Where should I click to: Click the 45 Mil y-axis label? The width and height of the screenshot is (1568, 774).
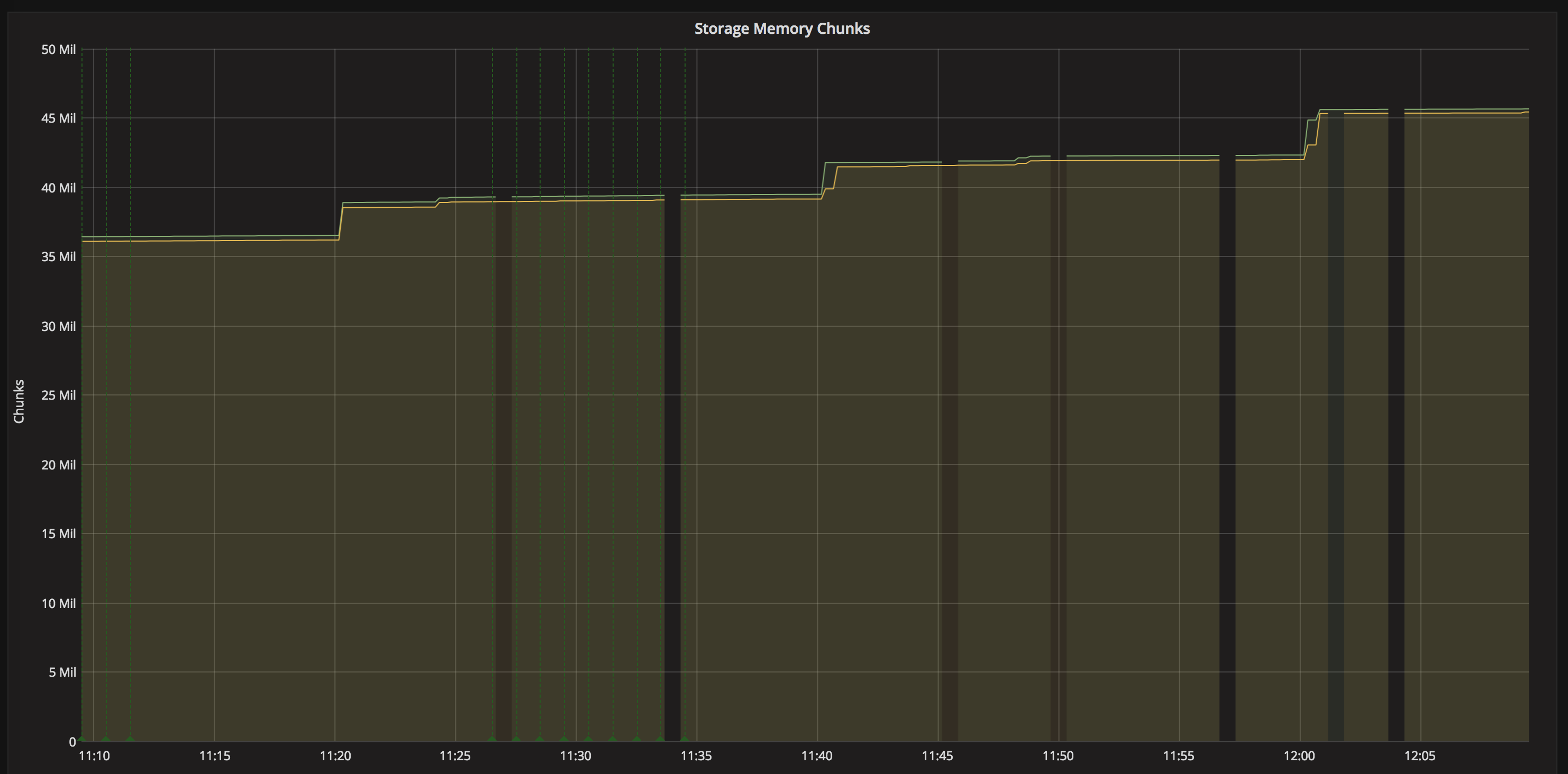click(x=58, y=118)
